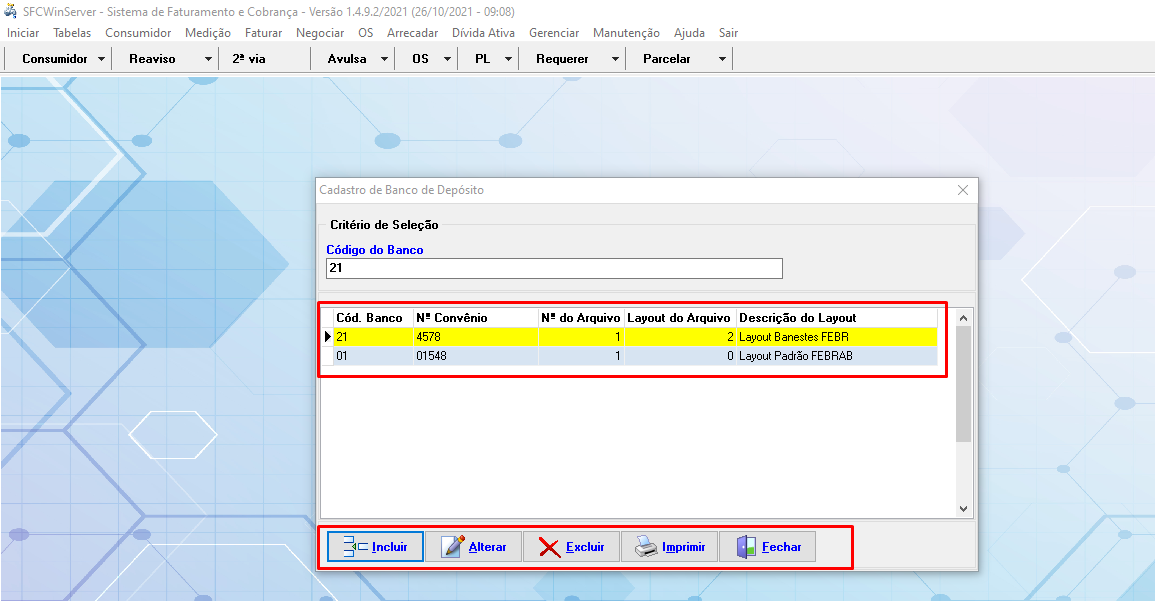
Task: Expand the Consumidor toolbar dropdown arrow
Action: pyautogui.click(x=102, y=59)
